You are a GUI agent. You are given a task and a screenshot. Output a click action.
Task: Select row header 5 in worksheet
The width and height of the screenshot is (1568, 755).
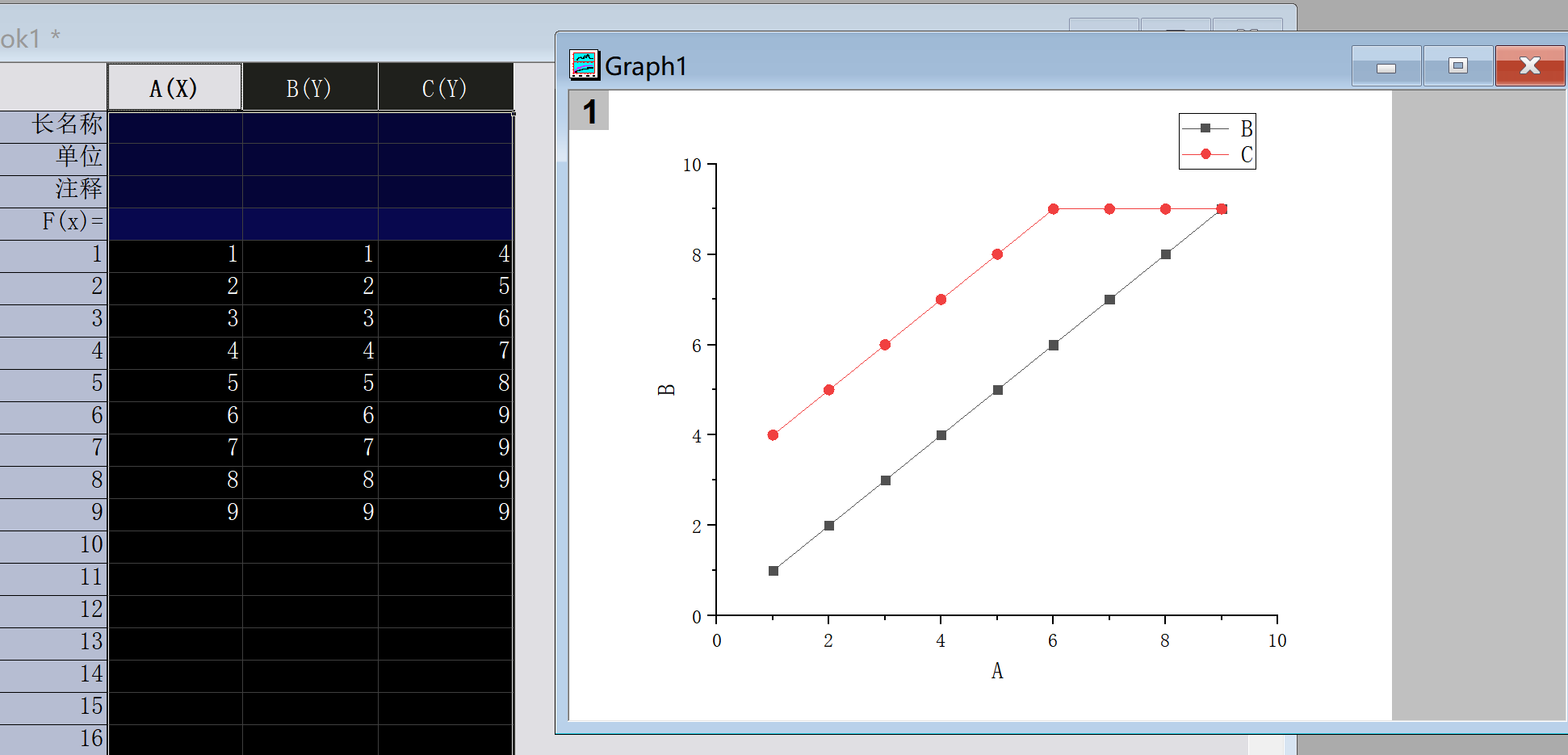point(53,385)
